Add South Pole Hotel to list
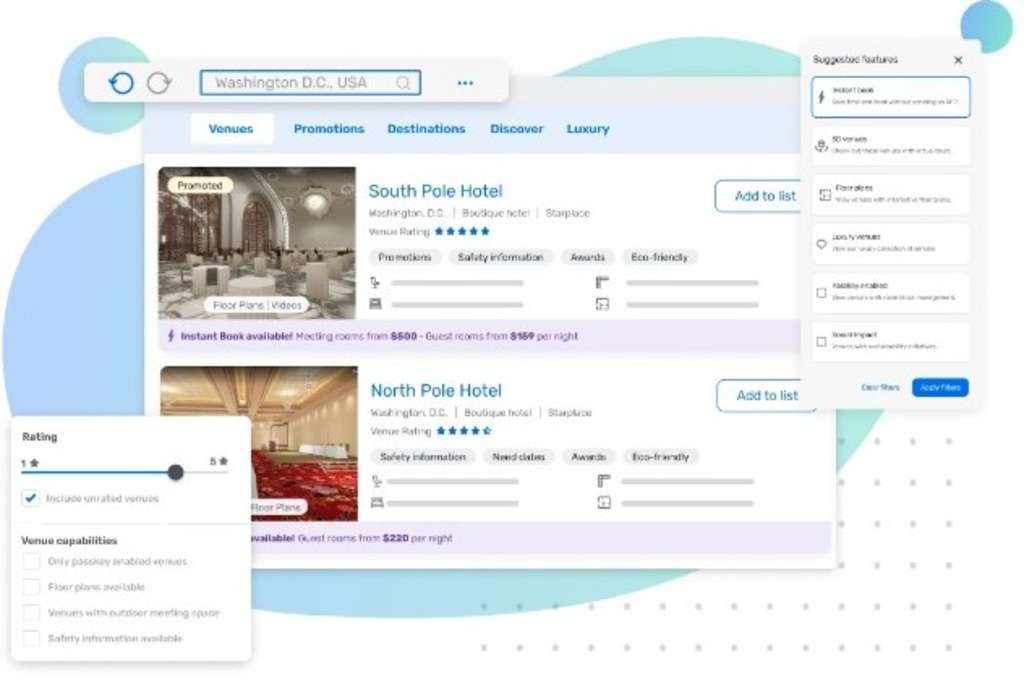The image size is (1024, 682). [x=765, y=196]
